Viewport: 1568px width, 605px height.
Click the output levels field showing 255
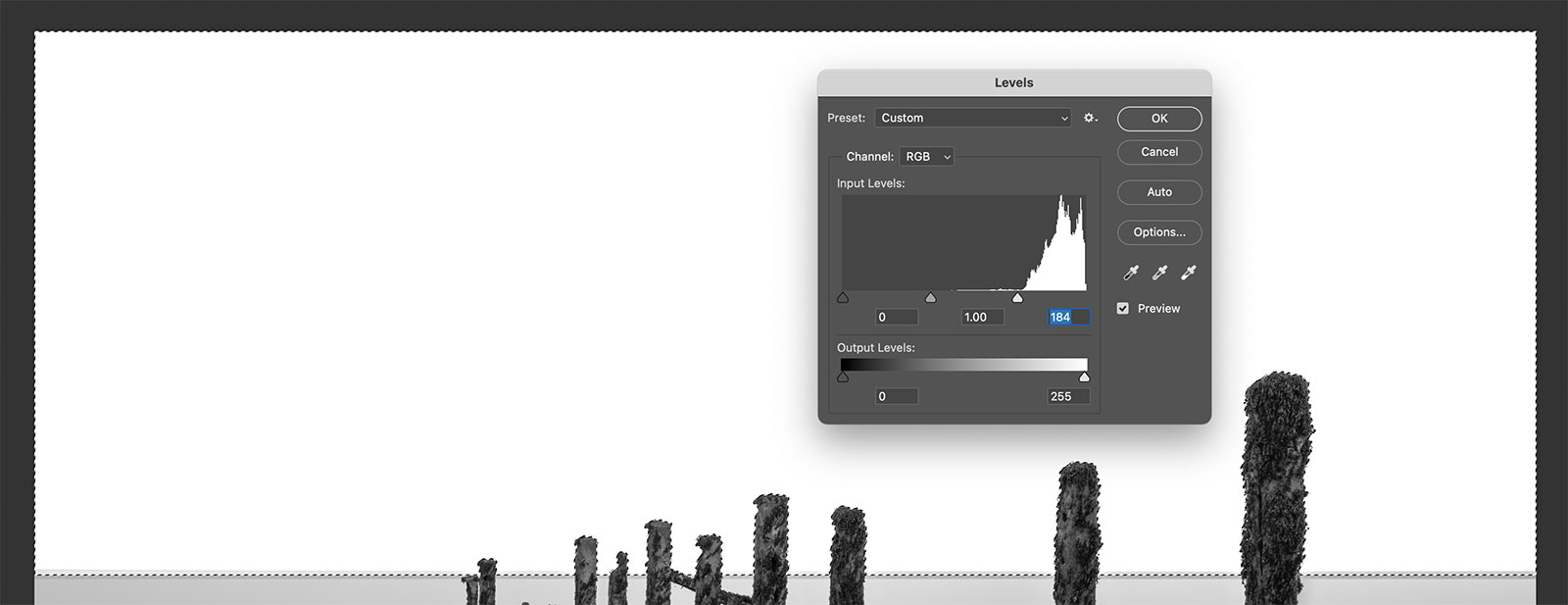click(x=1067, y=396)
